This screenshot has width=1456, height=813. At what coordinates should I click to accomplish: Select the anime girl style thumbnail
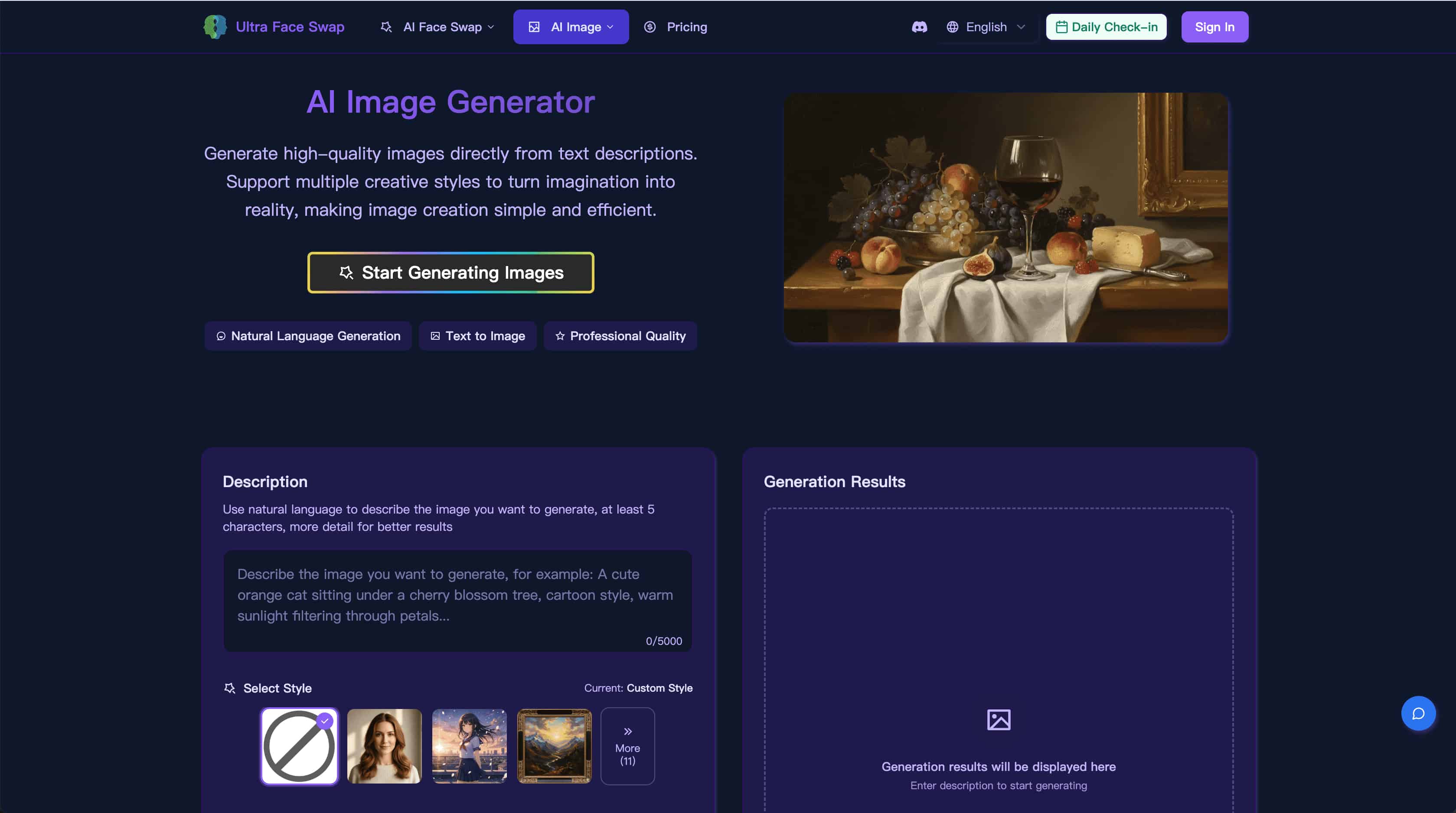pos(469,746)
